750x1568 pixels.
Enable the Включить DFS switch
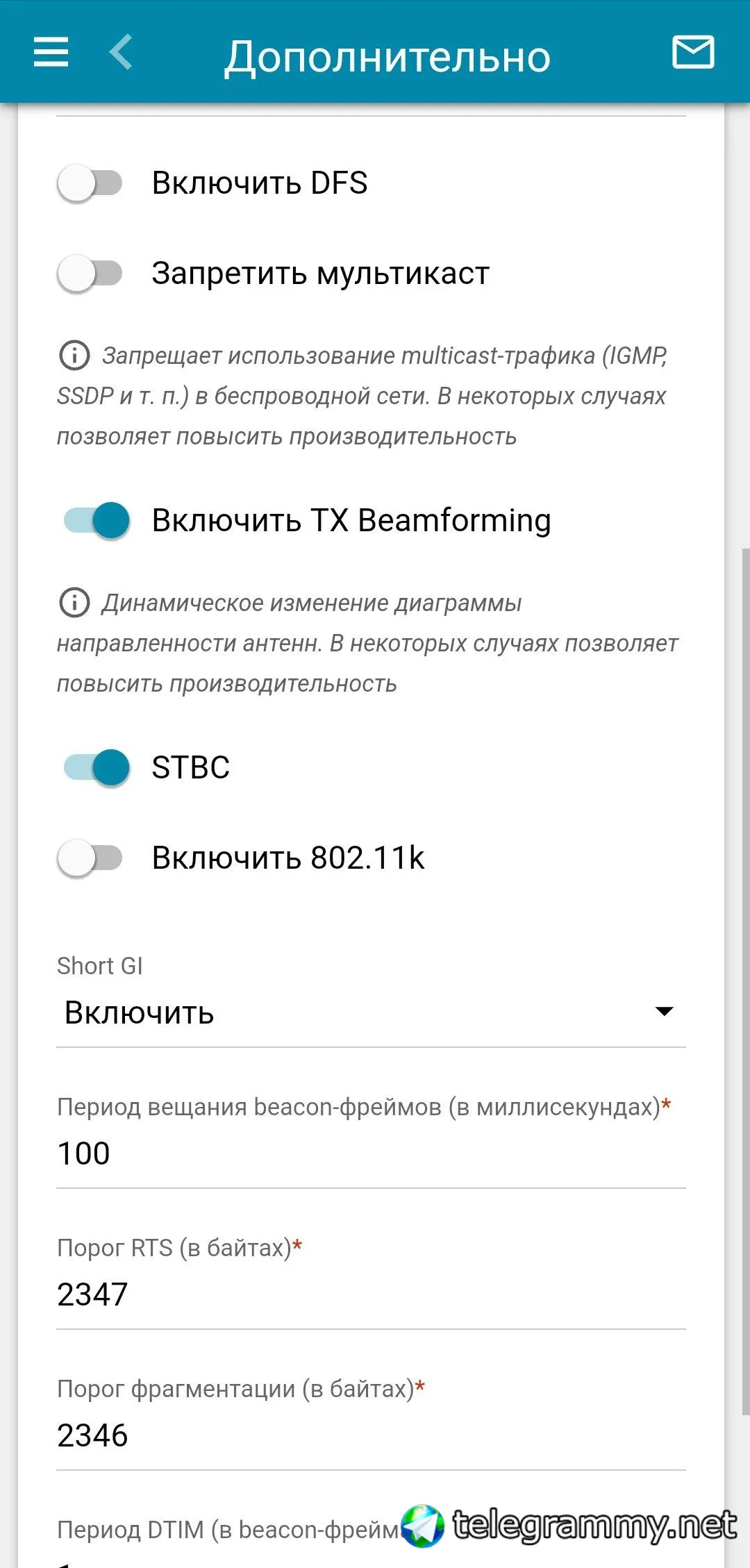tap(90, 183)
